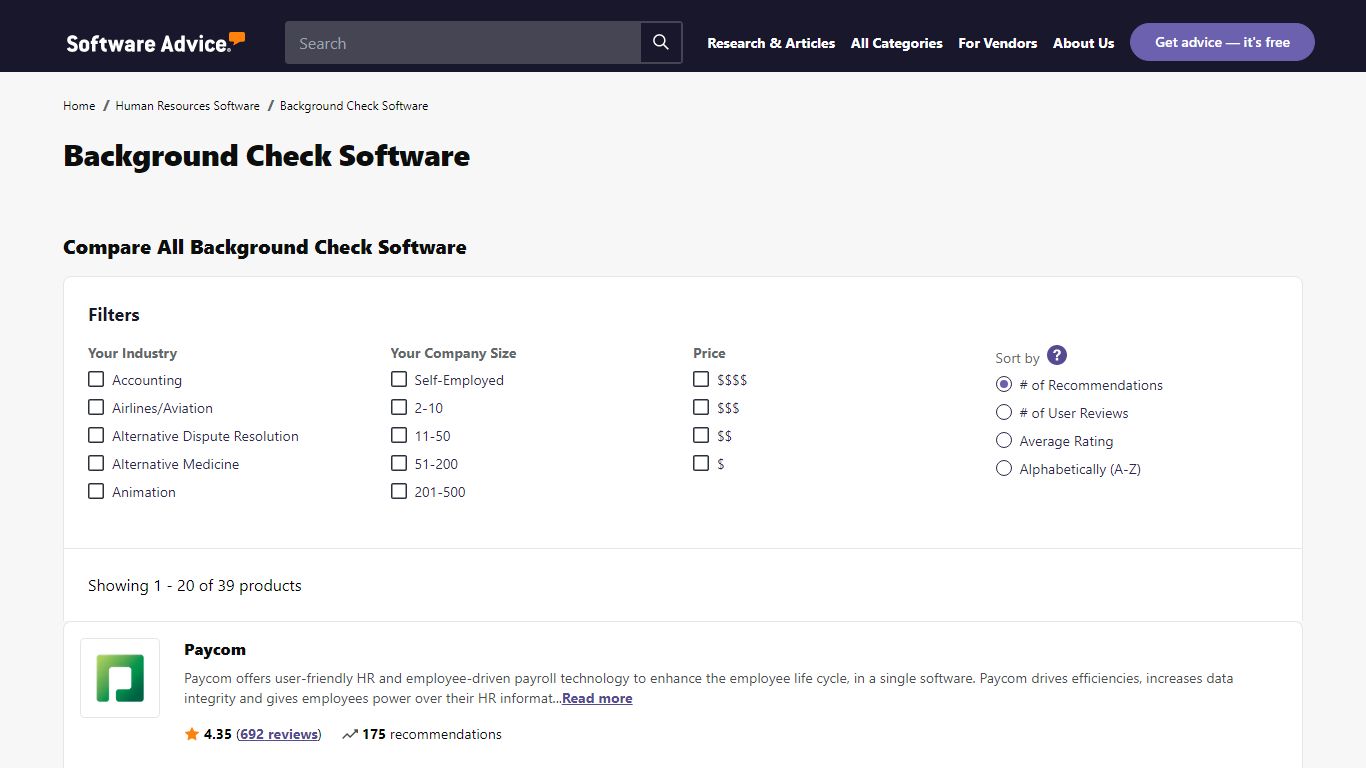Image resolution: width=1366 pixels, height=768 pixels.
Task: Check the Alternative Medicine filter
Action: [96, 463]
